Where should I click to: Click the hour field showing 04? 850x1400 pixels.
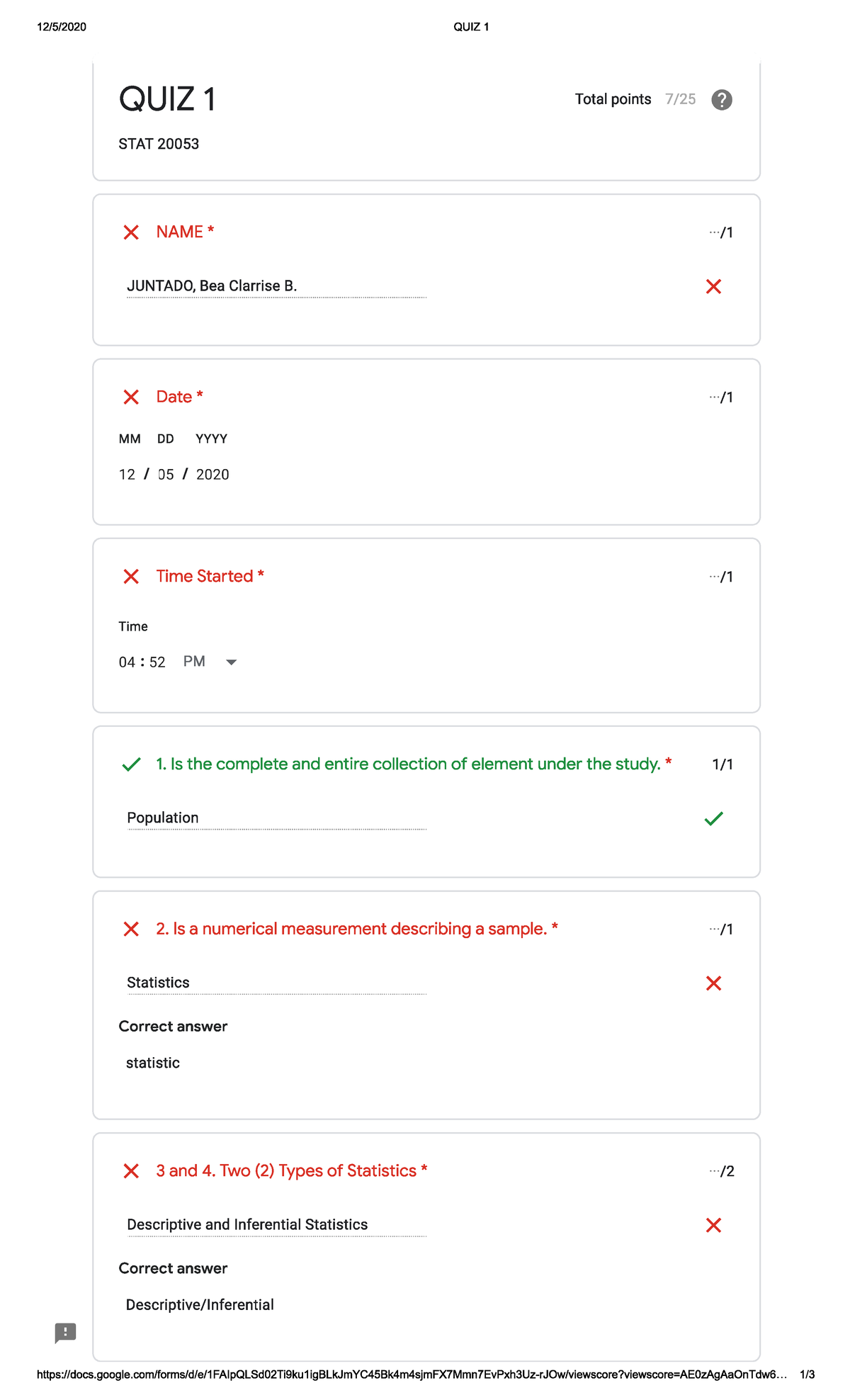[x=127, y=662]
